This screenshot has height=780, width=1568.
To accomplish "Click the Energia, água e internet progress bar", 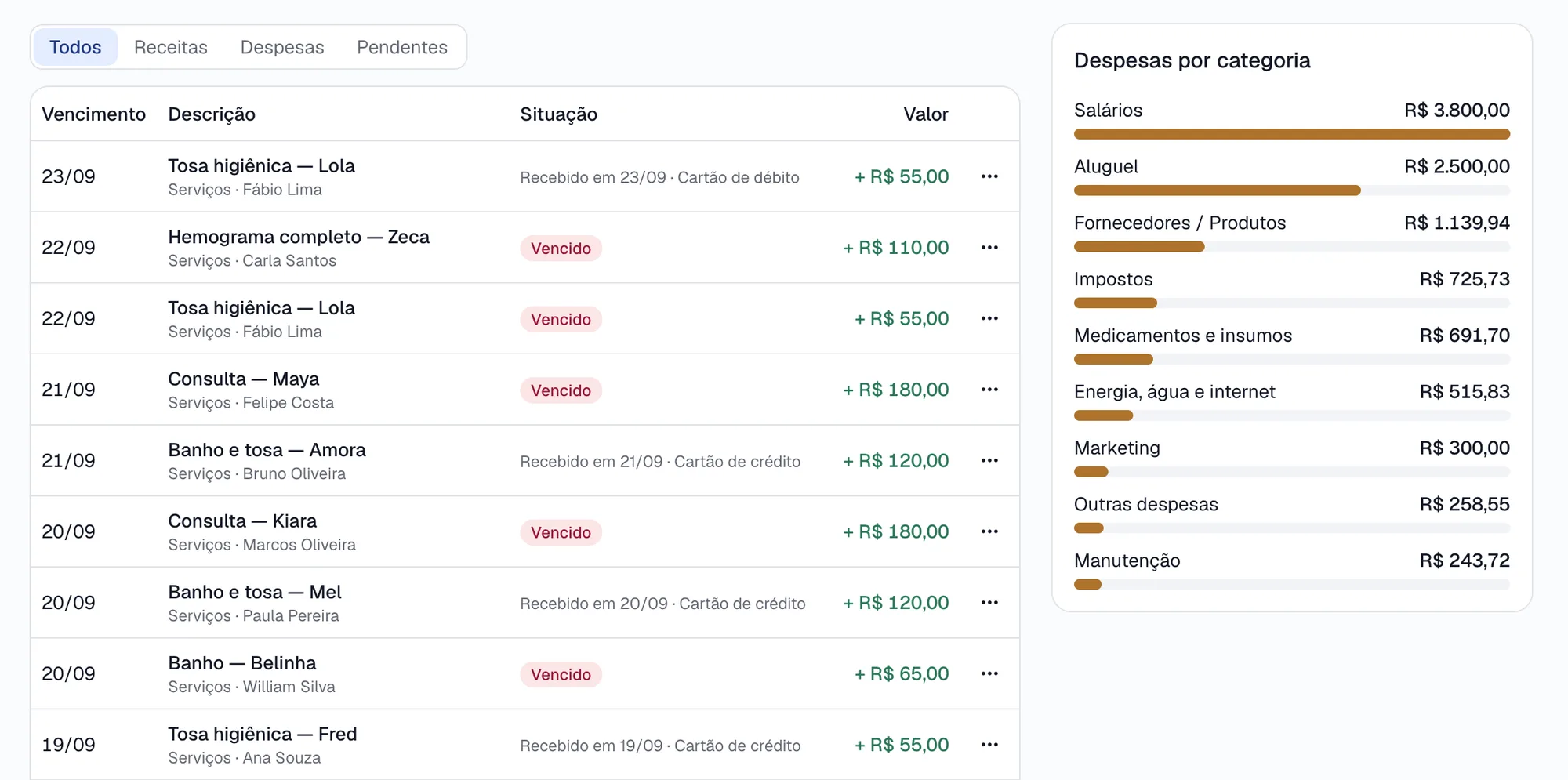I will (x=1292, y=415).
